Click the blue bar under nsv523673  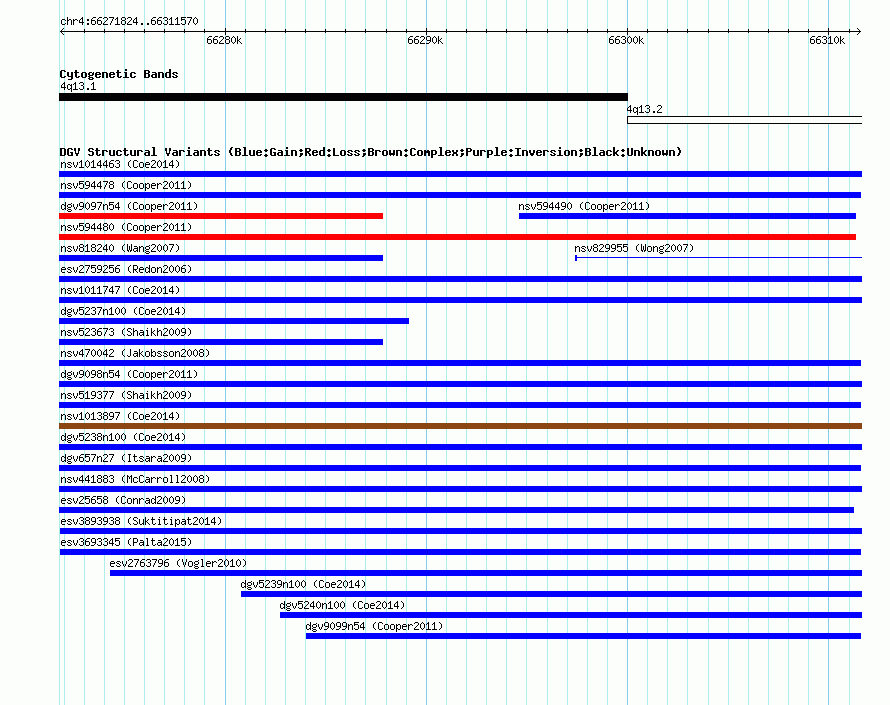click(x=221, y=342)
